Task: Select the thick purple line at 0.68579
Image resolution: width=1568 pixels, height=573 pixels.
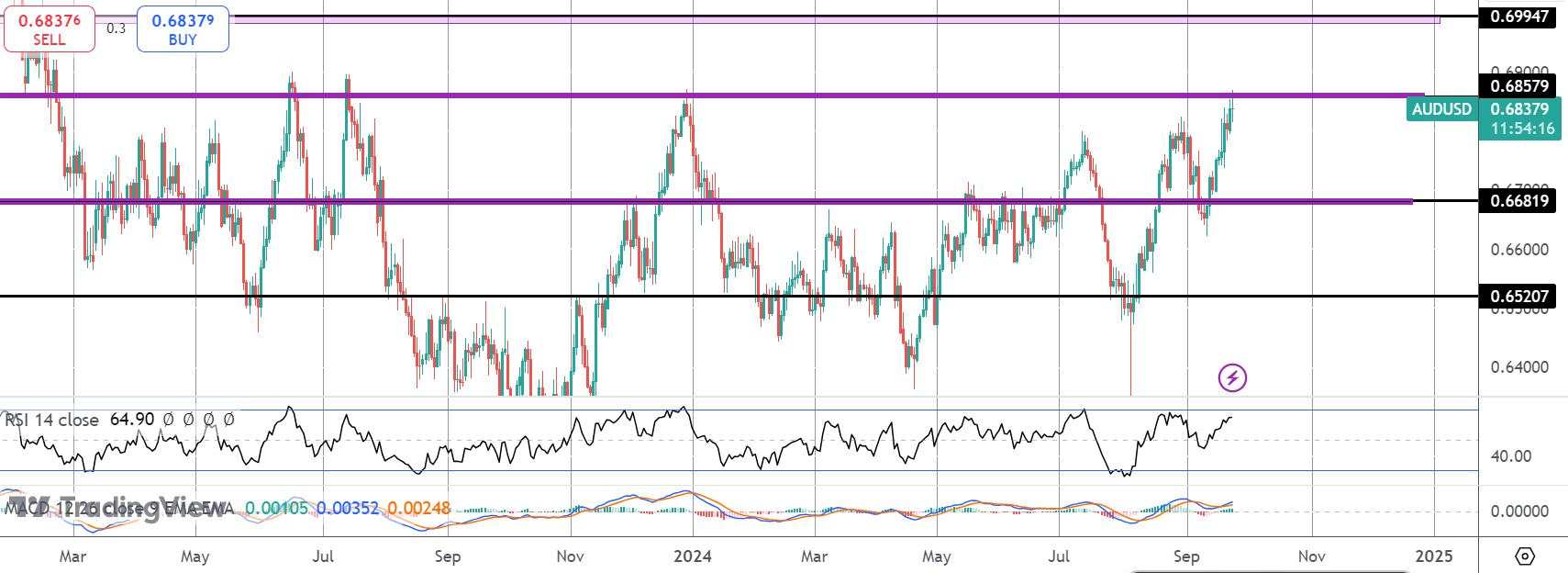Action: click(x=712, y=95)
